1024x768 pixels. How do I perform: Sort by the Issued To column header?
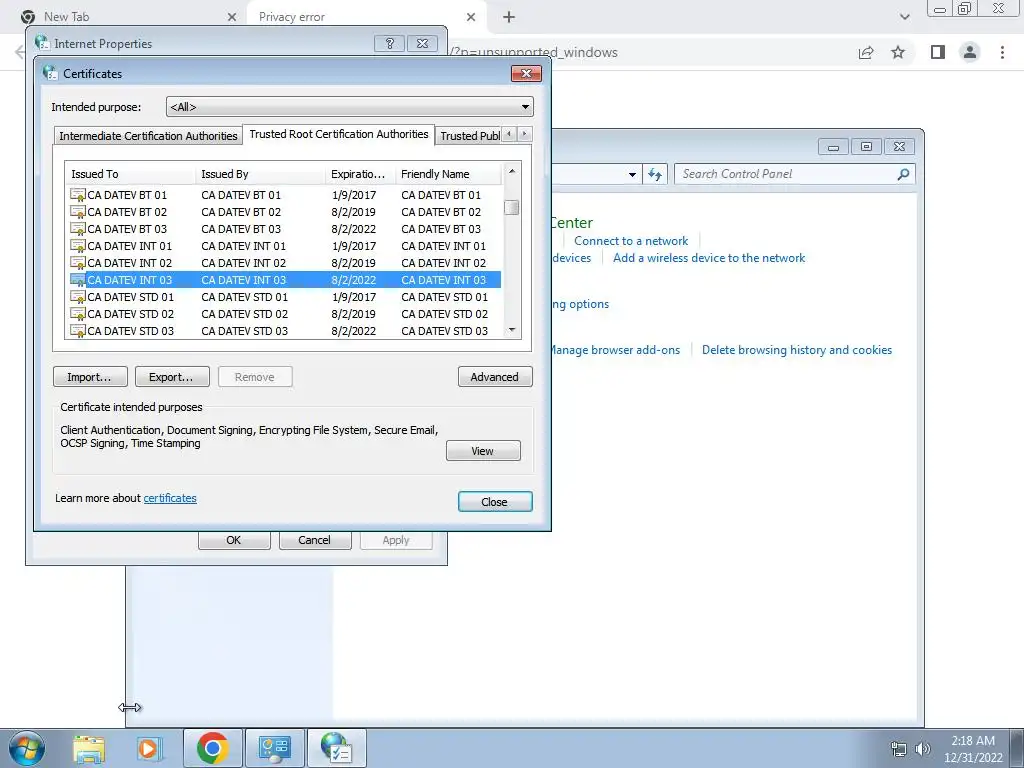coord(130,174)
